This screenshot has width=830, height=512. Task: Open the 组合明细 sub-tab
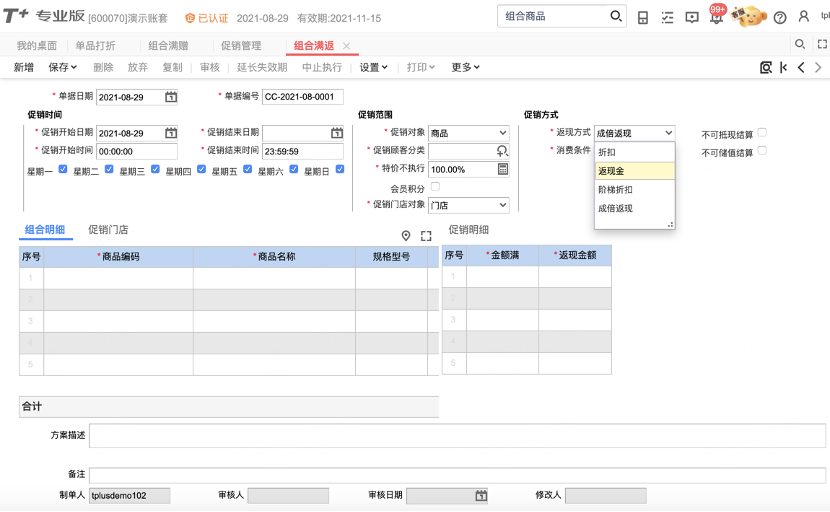[45, 230]
